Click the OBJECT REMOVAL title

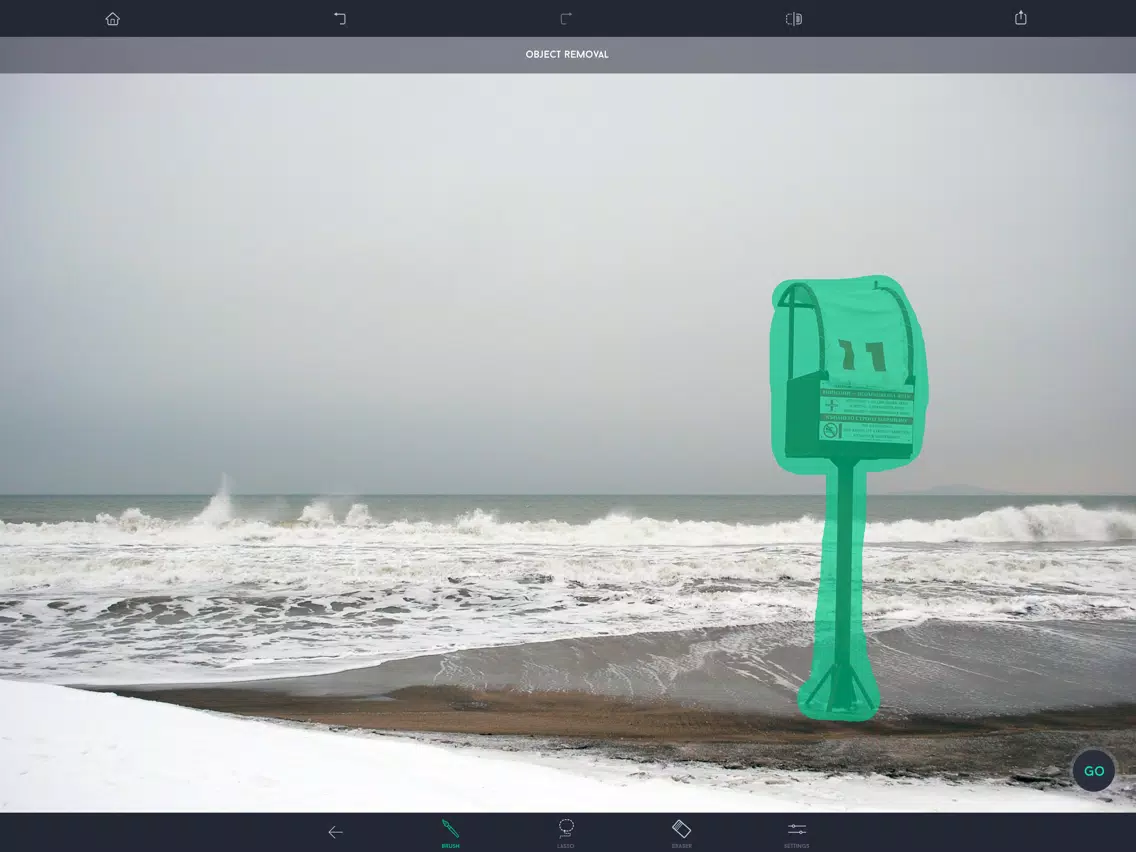coord(567,54)
